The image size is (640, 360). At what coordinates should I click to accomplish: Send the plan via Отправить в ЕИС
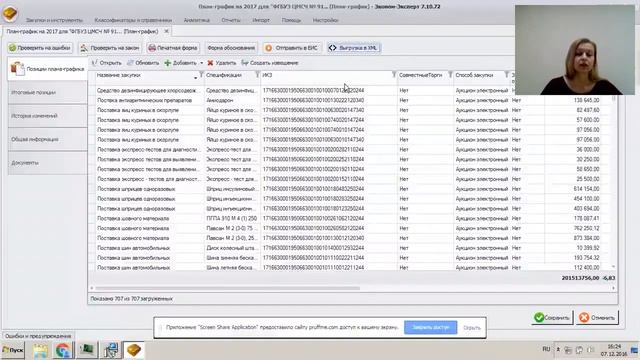tap(292, 48)
